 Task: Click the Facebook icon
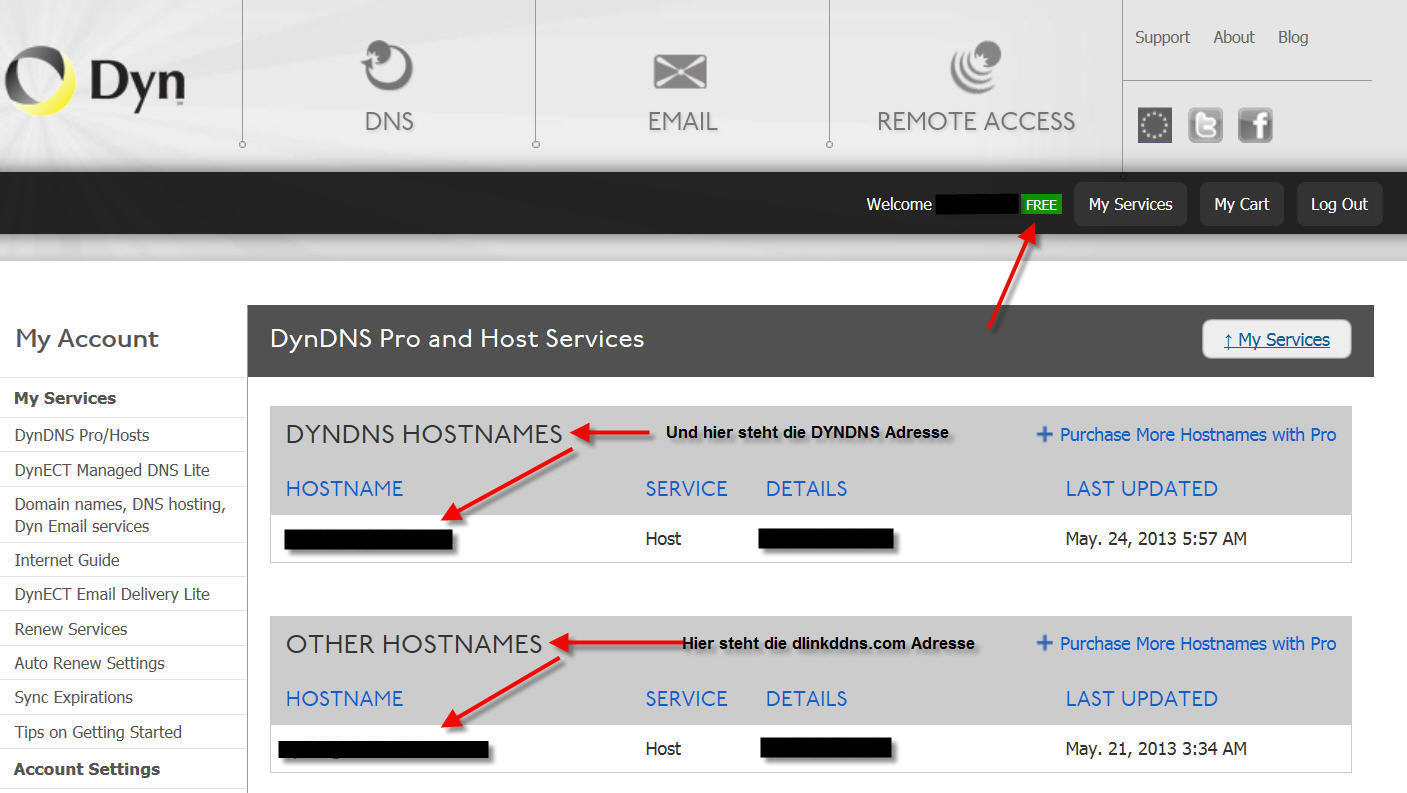[x=1255, y=125]
